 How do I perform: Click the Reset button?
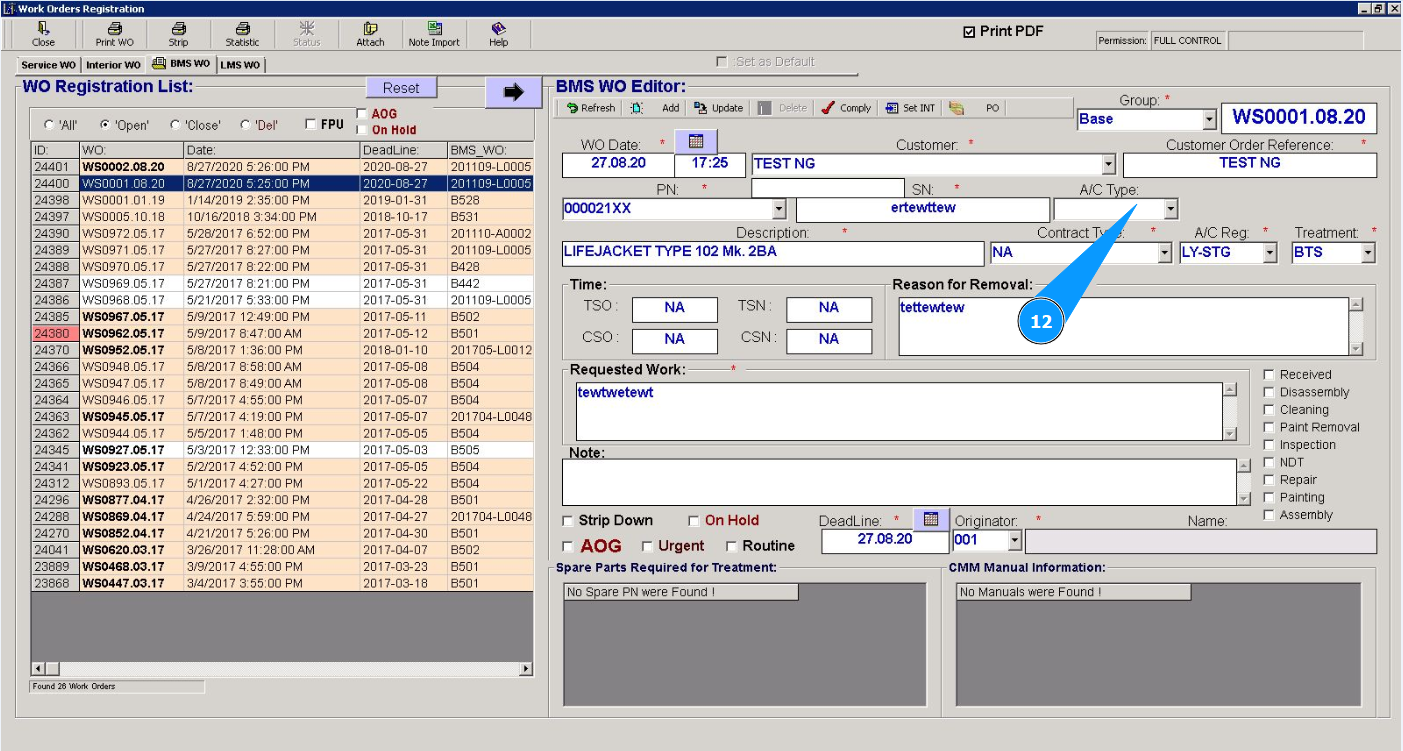pyautogui.click(x=401, y=88)
